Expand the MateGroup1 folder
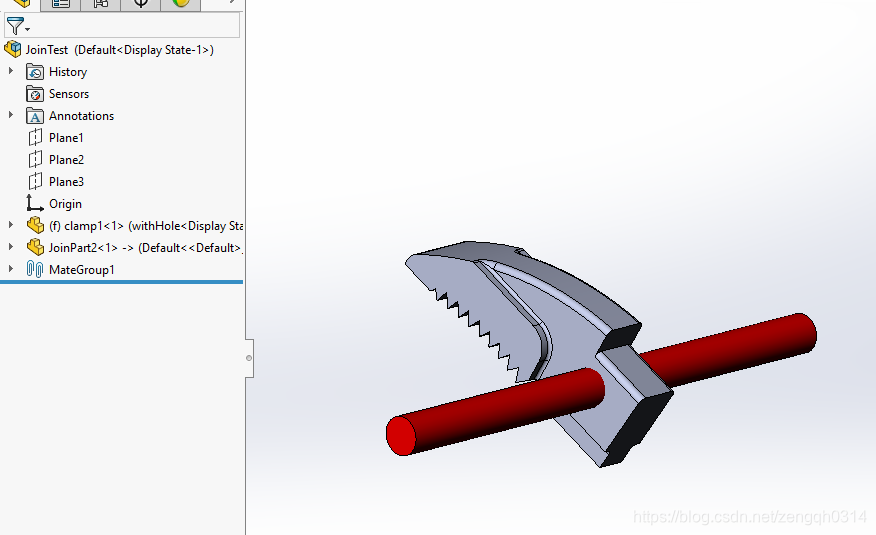Screen dimensions: 876x535 click(11, 269)
